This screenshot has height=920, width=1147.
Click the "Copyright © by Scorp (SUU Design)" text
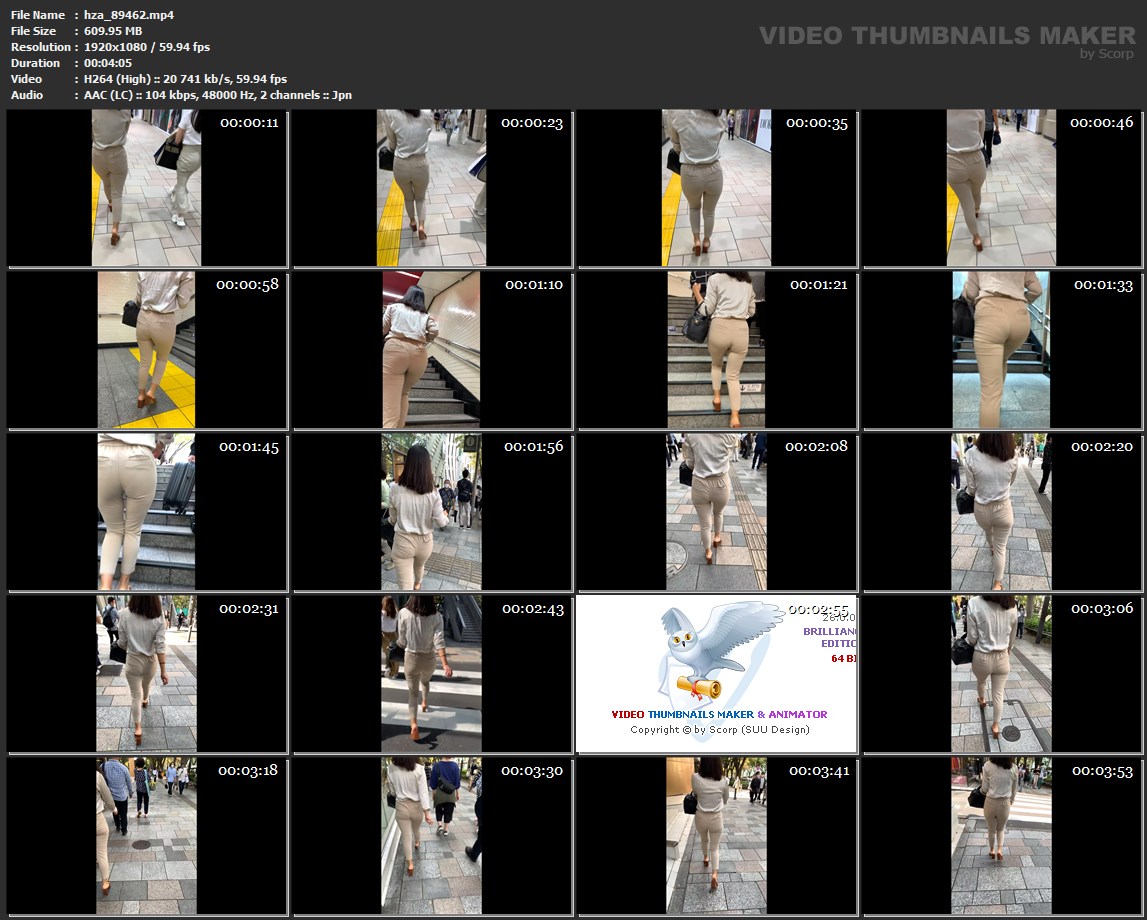click(719, 730)
